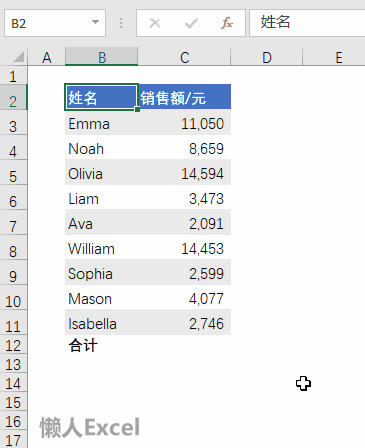Image resolution: width=365 pixels, height=448 pixels.
Task: Open the Name Box dropdown arrow
Action: tap(95, 22)
